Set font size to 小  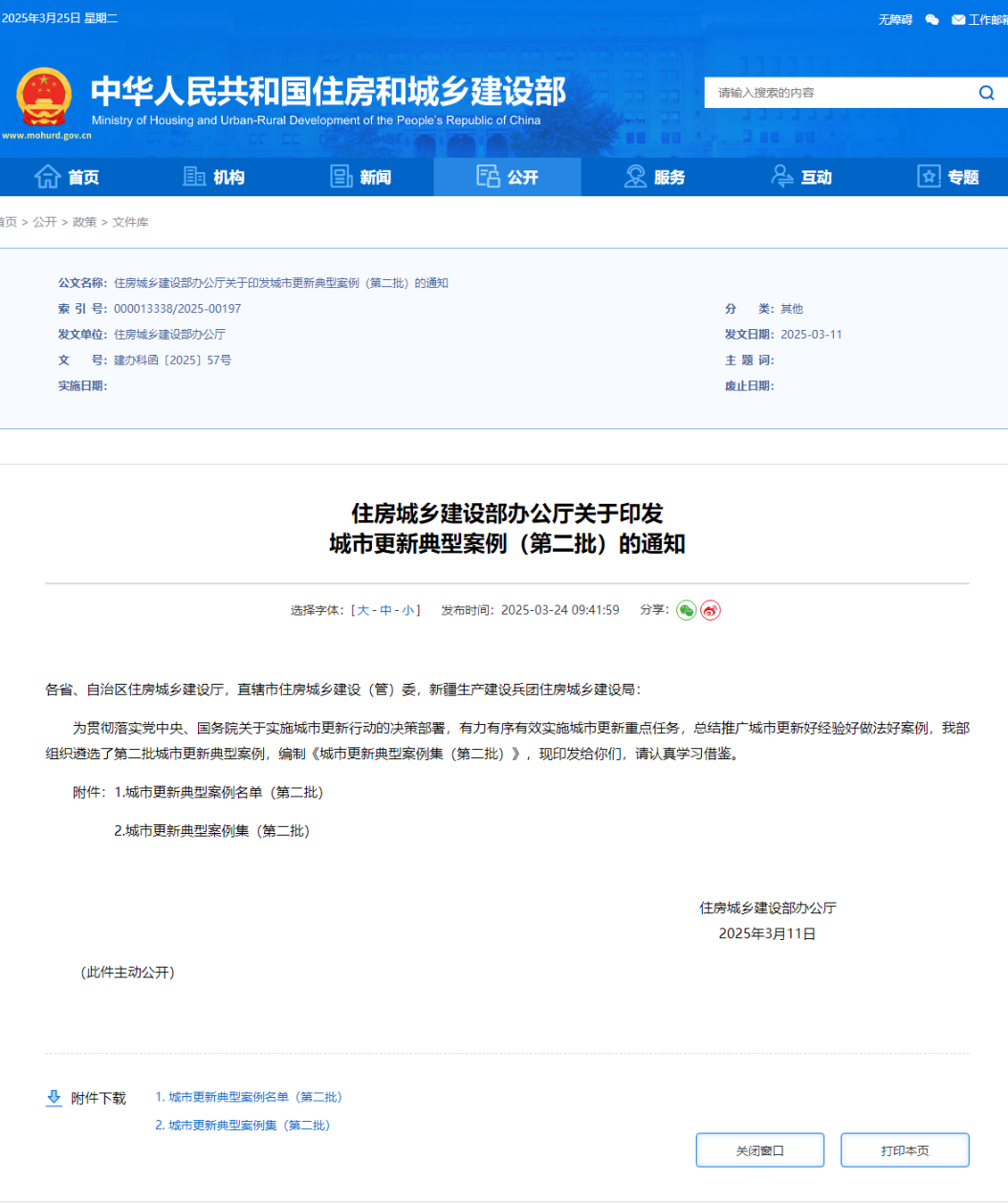(407, 610)
